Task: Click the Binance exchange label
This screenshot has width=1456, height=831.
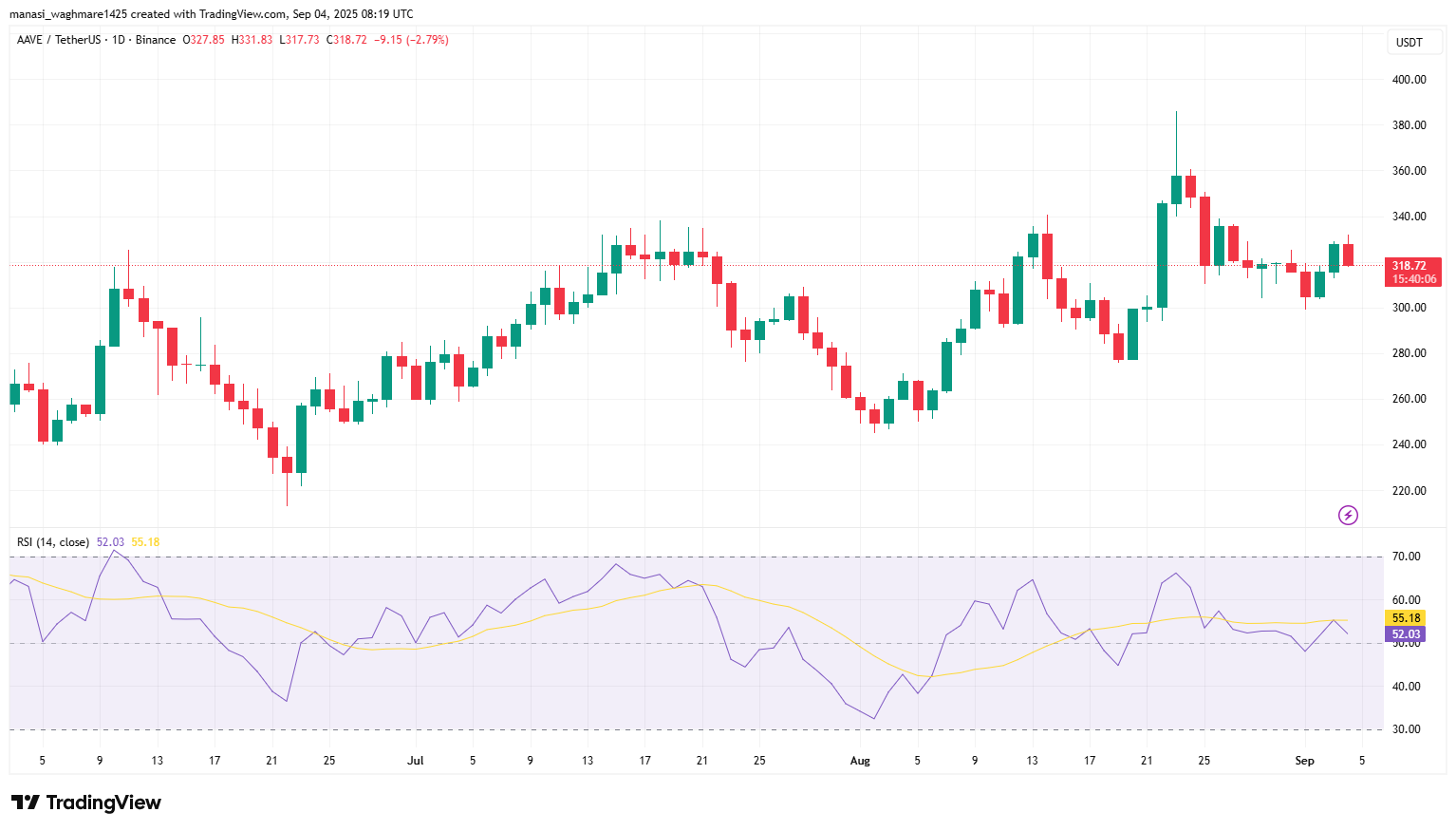Action: click(156, 40)
